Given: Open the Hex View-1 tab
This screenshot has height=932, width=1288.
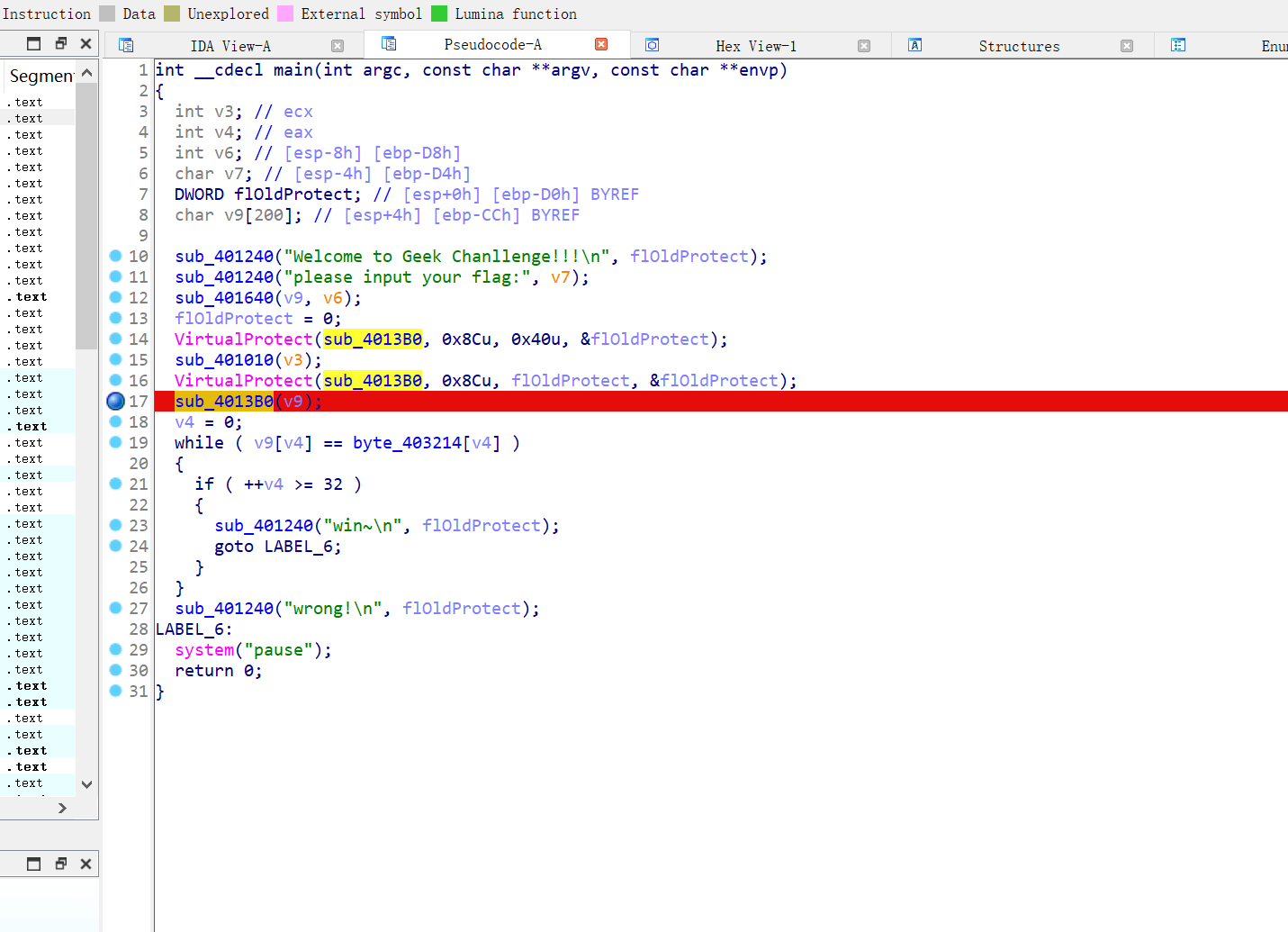Looking at the screenshot, I should (756, 46).
